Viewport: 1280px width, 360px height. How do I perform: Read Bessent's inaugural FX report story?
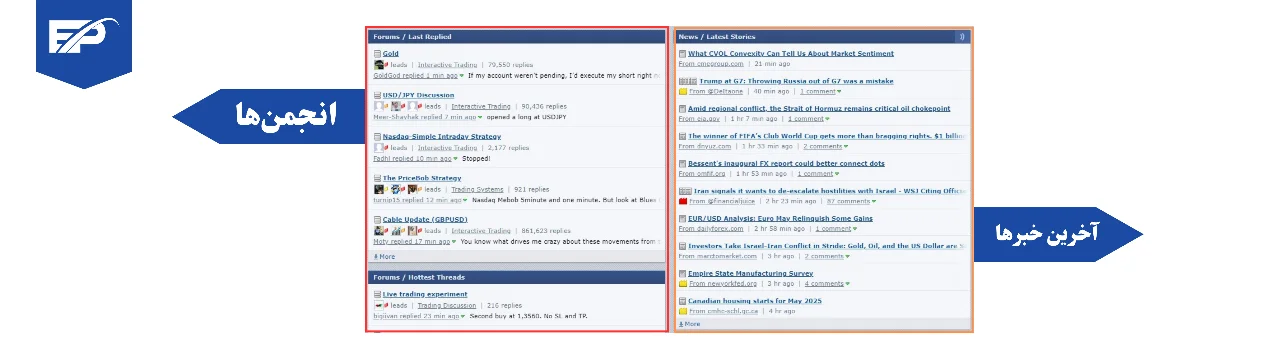786,163
